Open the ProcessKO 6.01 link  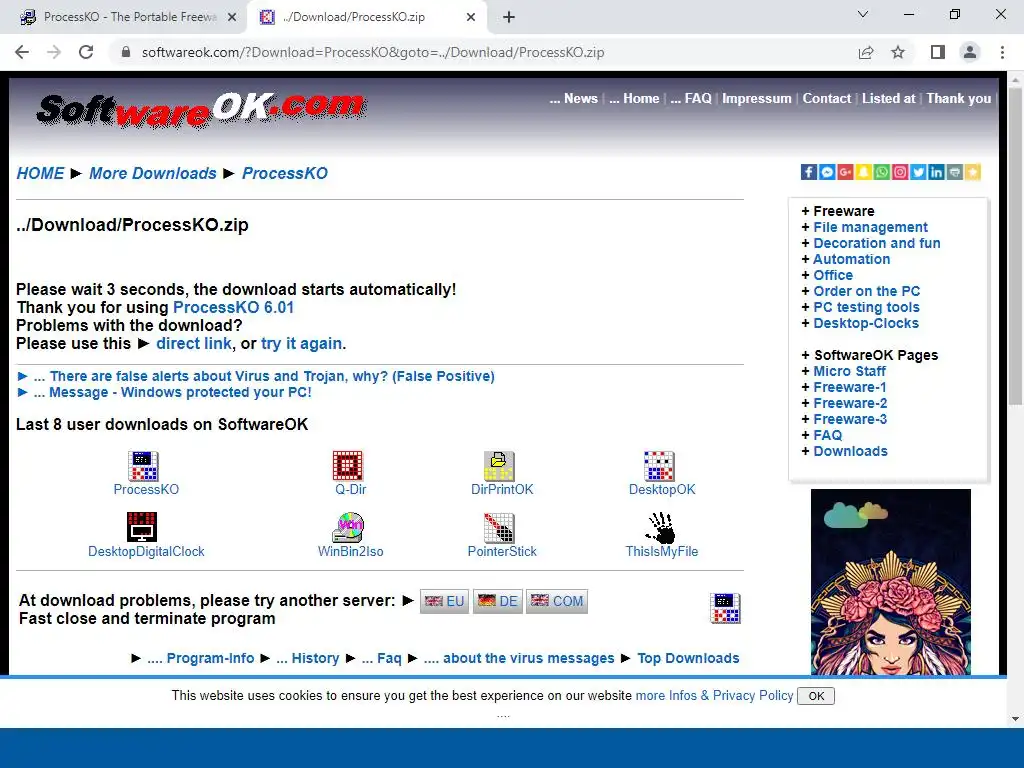click(x=233, y=308)
